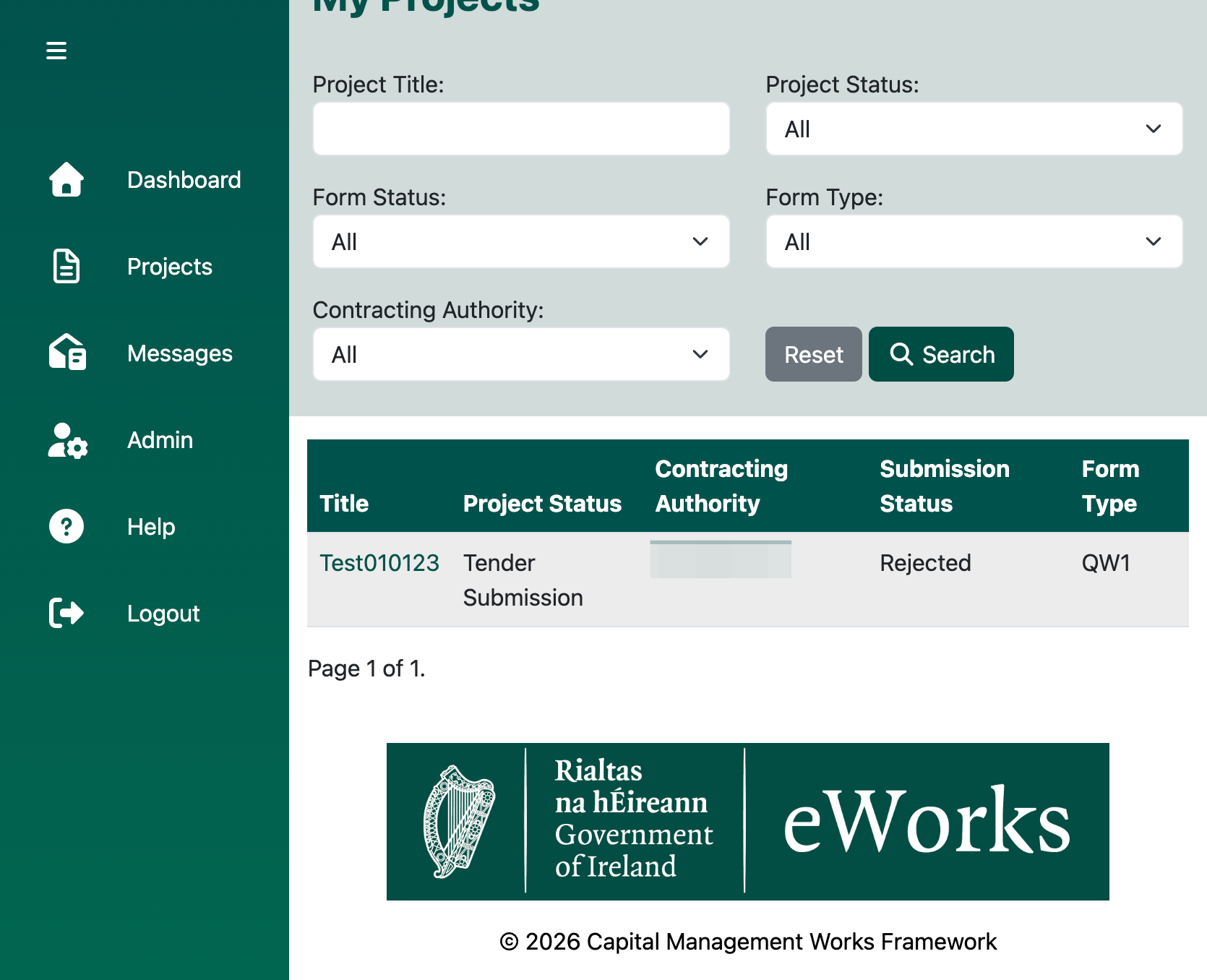
Task: Click the Tender Submission status cell
Action: tap(523, 580)
